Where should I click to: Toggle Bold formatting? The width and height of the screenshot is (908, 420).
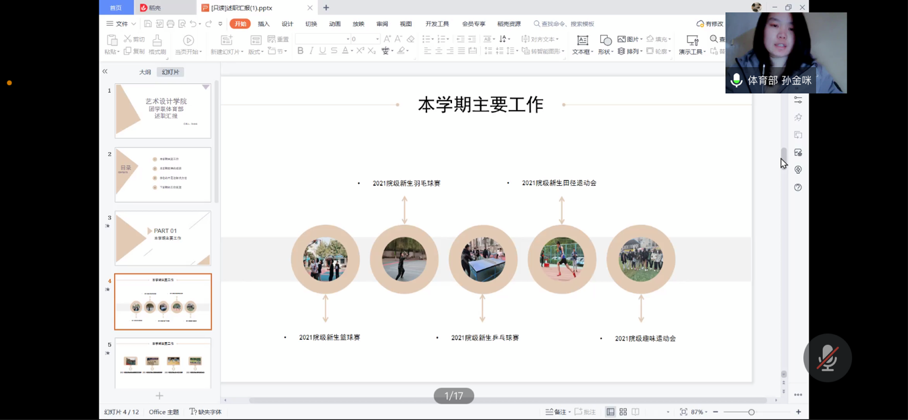tap(300, 51)
